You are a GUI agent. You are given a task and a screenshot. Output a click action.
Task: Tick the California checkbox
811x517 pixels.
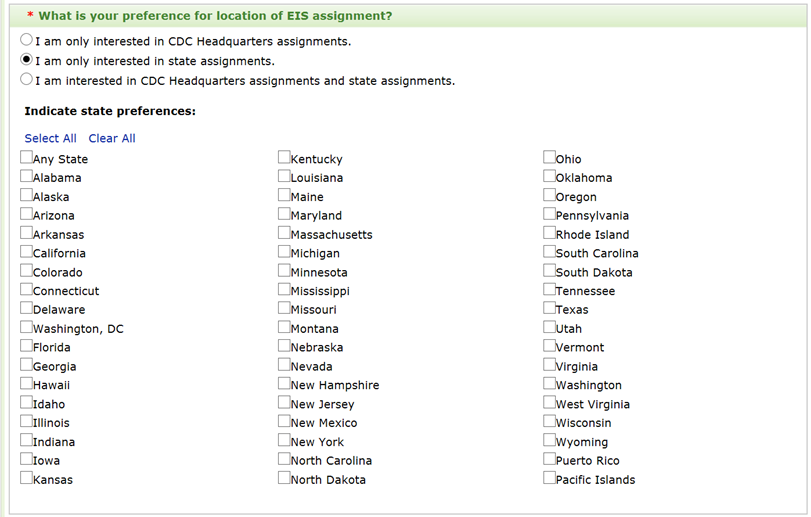(26, 252)
